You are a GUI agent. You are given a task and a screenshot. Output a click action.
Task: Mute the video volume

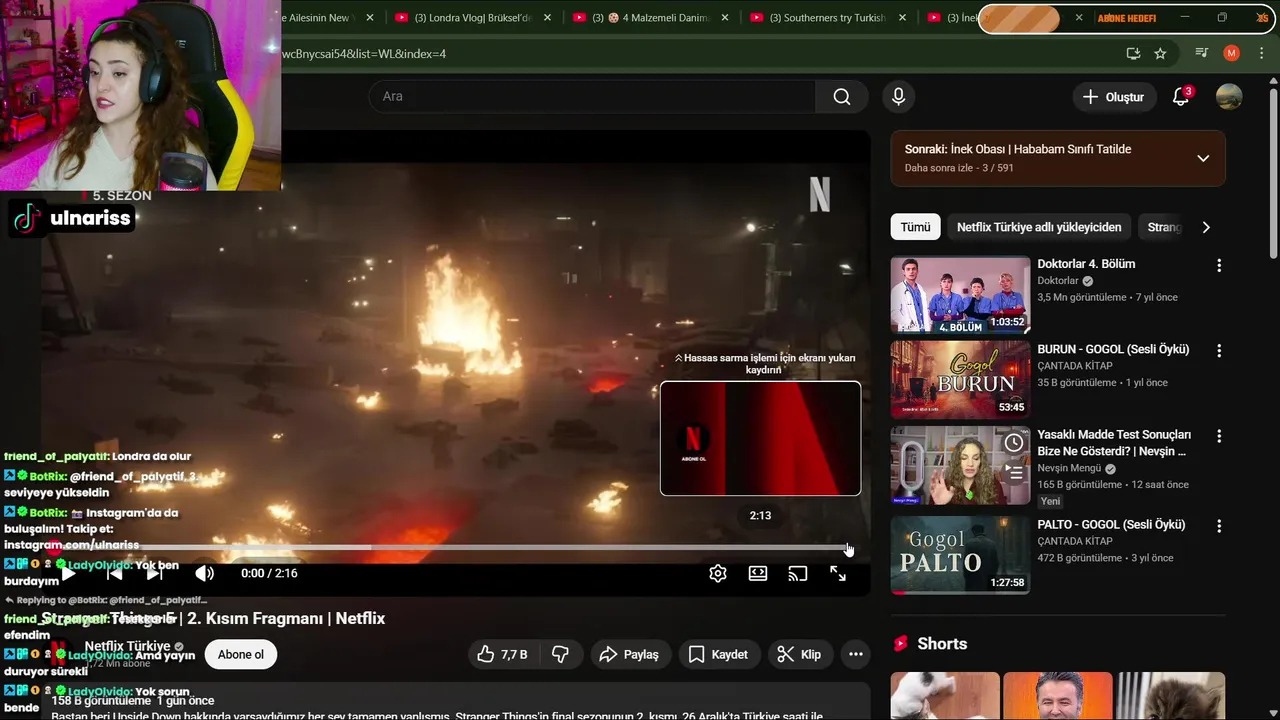click(204, 573)
